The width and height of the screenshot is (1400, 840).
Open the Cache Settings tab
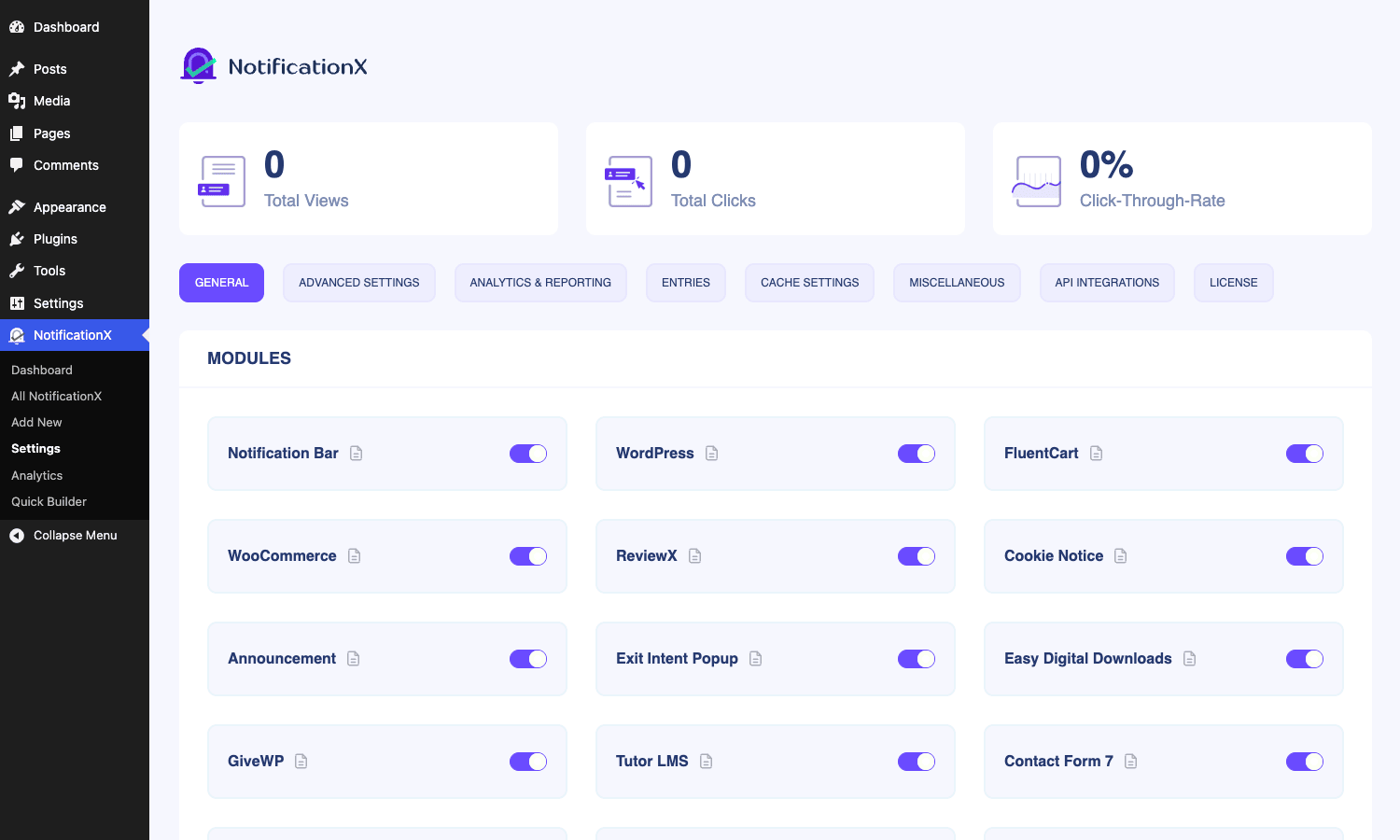[x=809, y=283]
